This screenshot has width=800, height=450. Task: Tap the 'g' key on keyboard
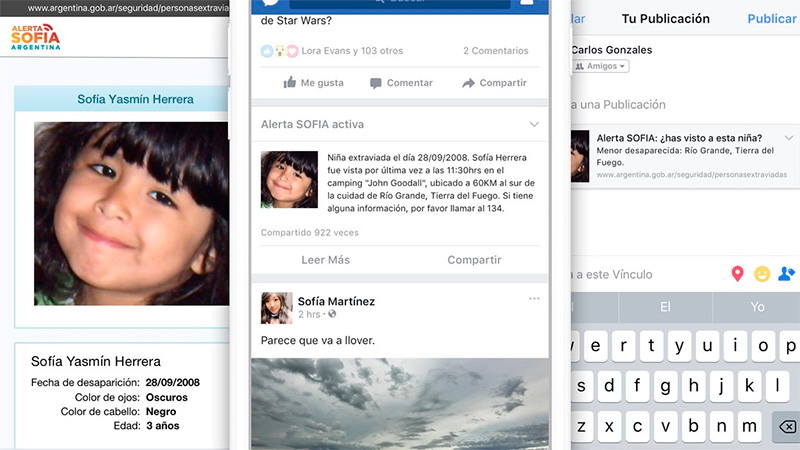coord(665,386)
